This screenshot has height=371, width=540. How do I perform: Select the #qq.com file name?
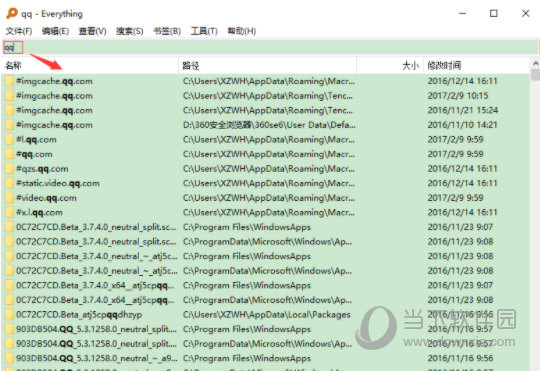coord(34,154)
